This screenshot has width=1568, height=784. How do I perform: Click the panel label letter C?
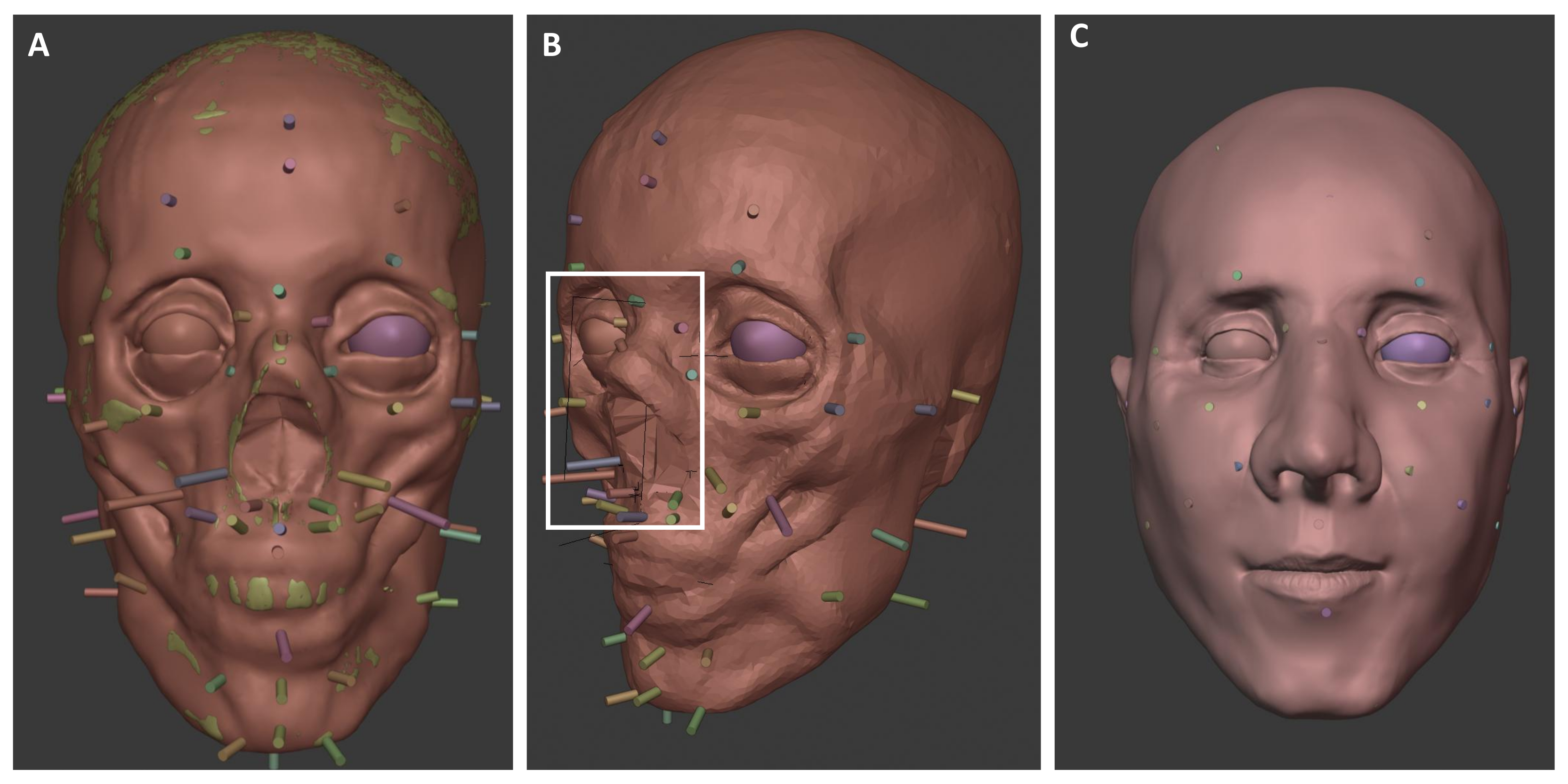(1079, 37)
